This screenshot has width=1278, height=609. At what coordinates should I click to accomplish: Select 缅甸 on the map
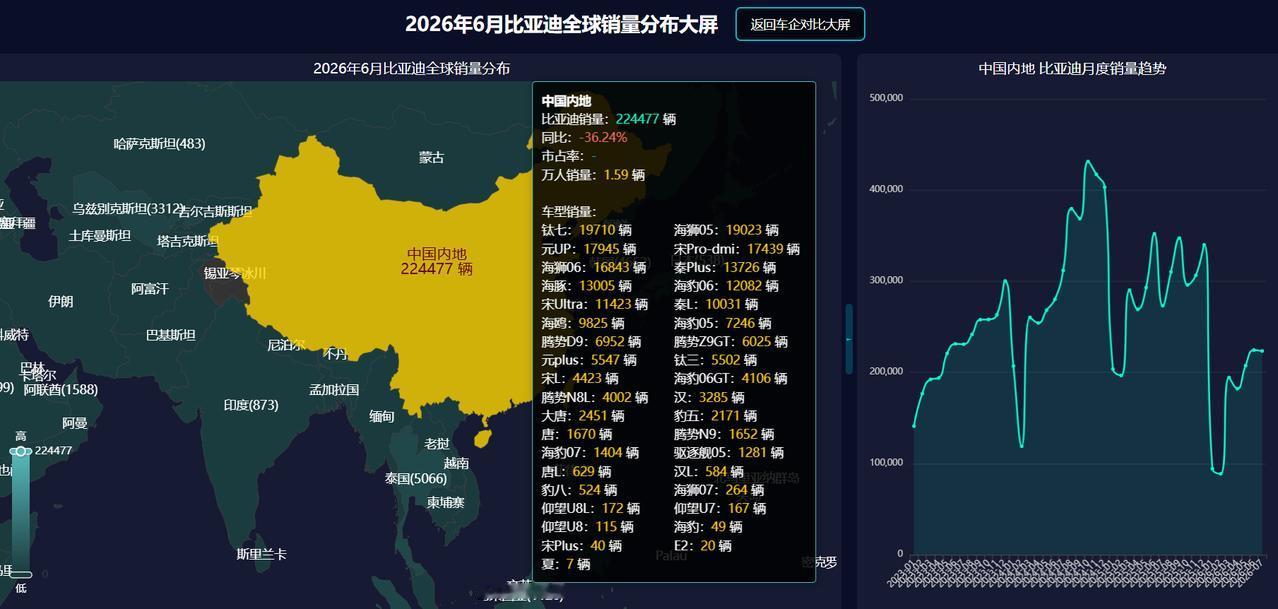tap(381, 417)
